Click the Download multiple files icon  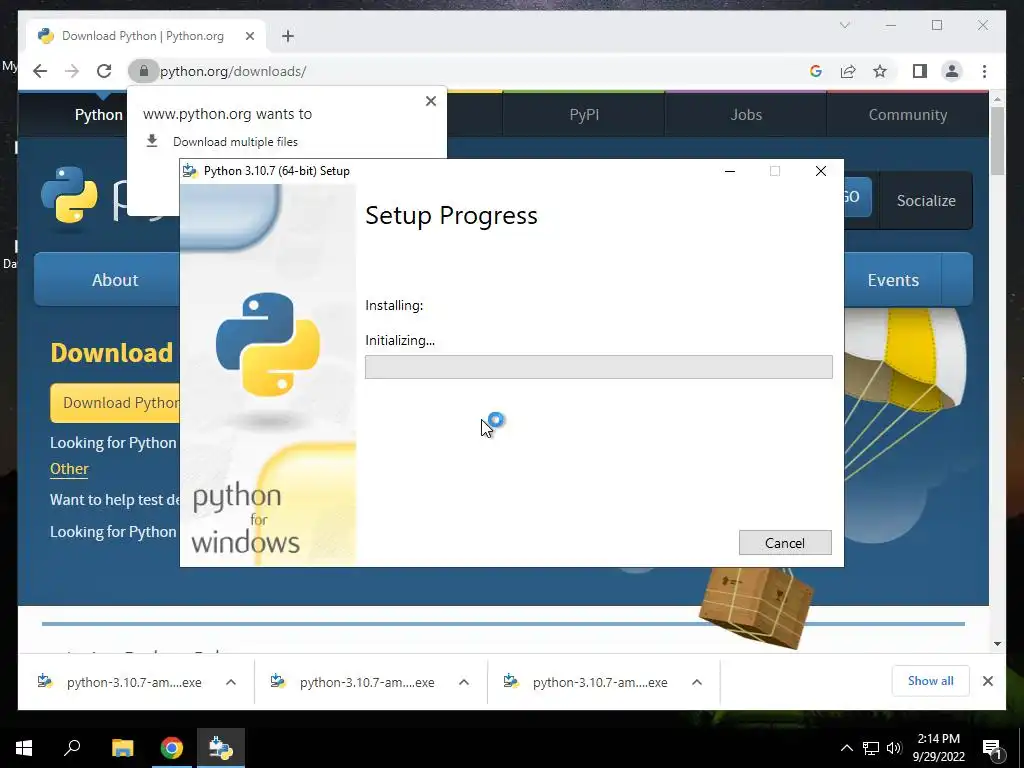pyautogui.click(x=152, y=141)
